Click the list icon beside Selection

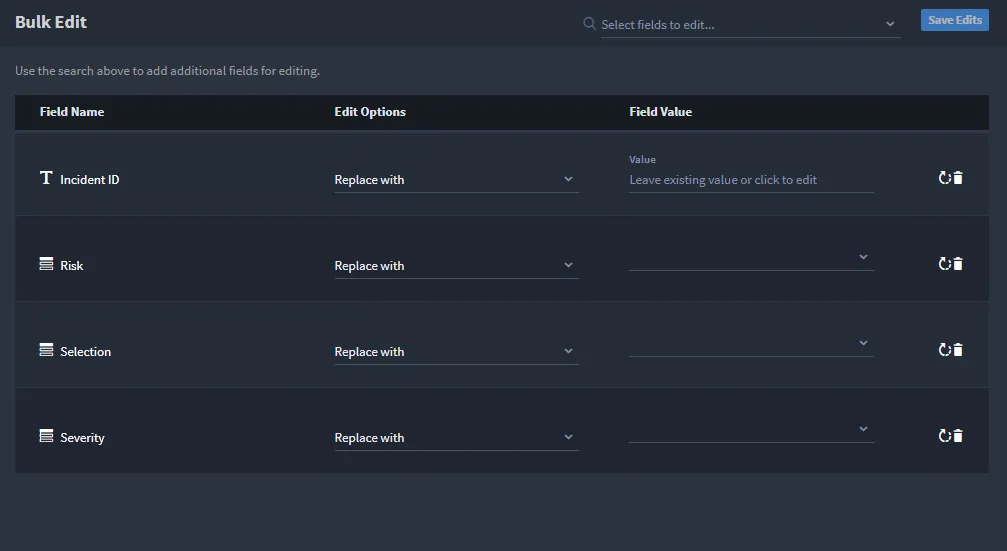click(46, 350)
